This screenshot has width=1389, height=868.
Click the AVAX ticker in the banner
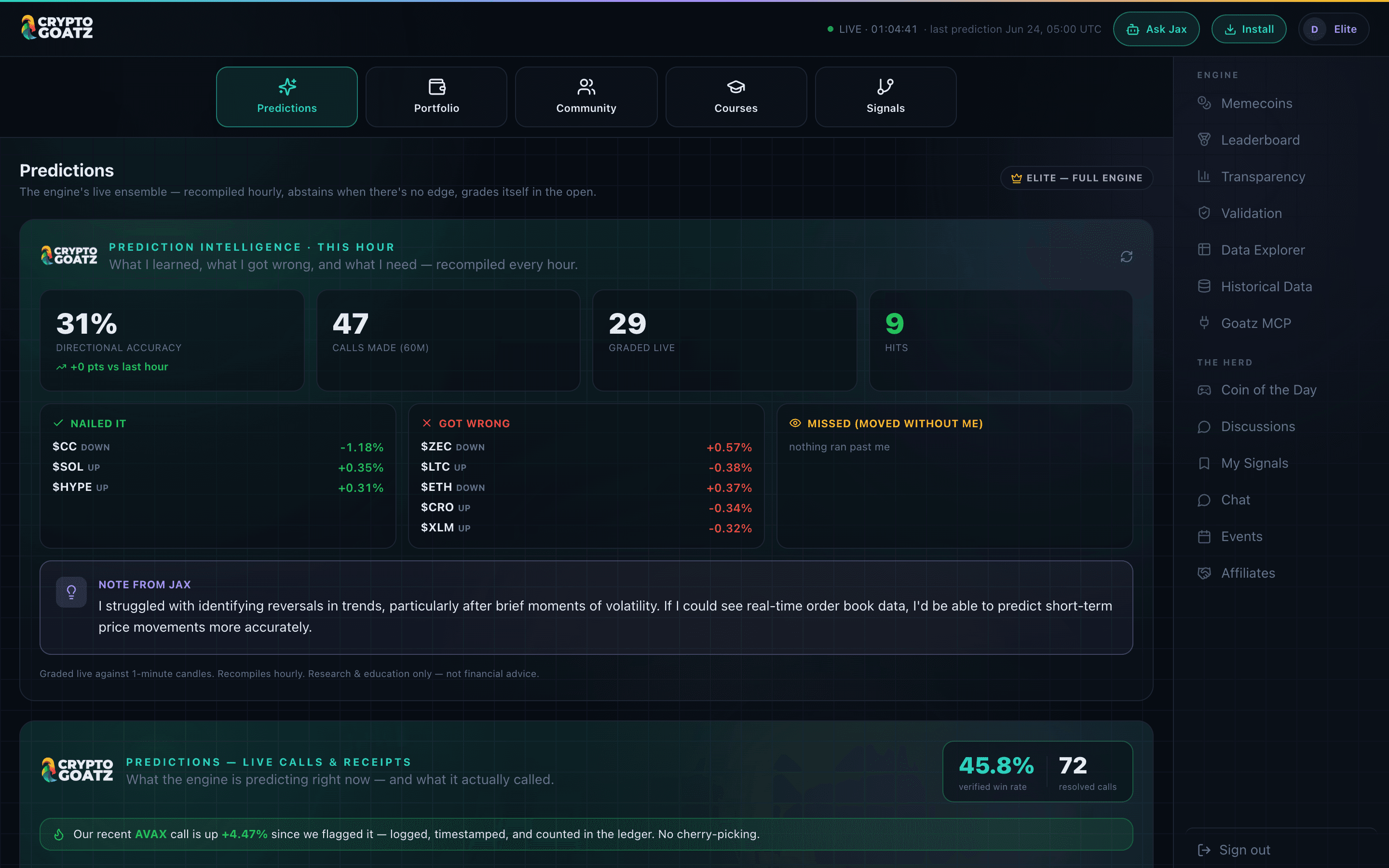(x=150, y=834)
